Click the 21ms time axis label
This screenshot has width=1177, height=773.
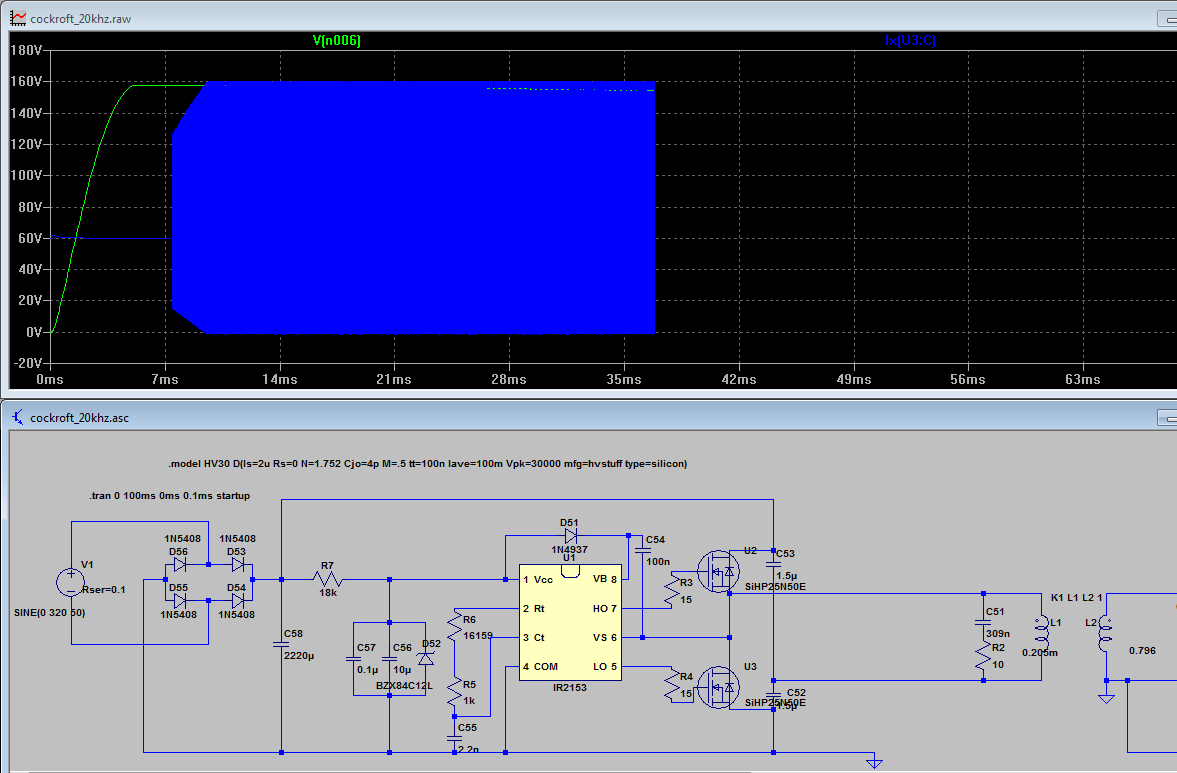point(394,379)
